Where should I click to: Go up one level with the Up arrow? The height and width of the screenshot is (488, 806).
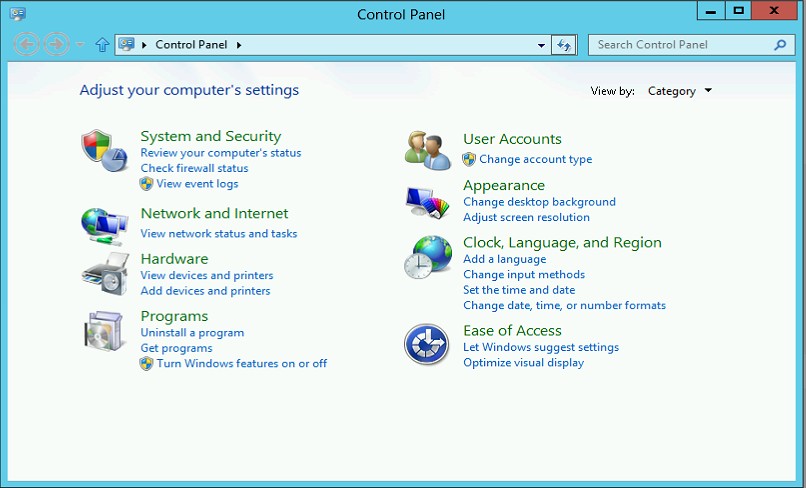102,45
